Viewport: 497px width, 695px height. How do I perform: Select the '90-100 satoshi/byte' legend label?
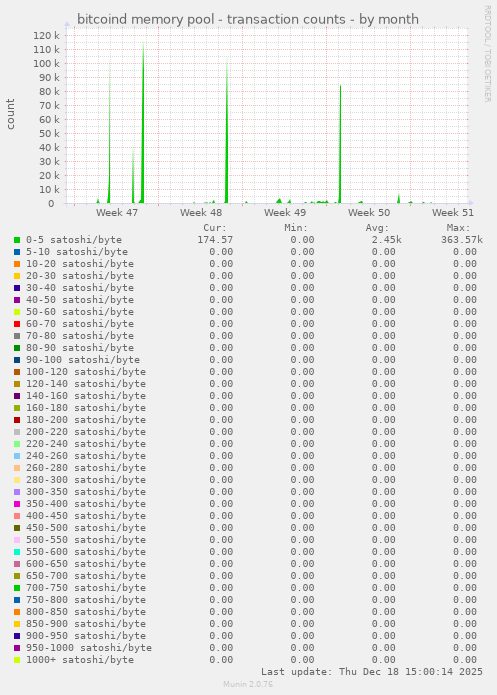(83, 359)
